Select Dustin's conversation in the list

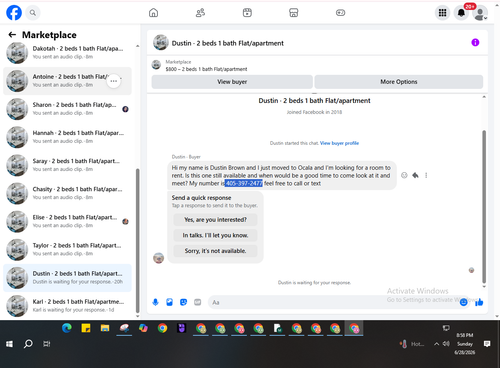(67, 278)
